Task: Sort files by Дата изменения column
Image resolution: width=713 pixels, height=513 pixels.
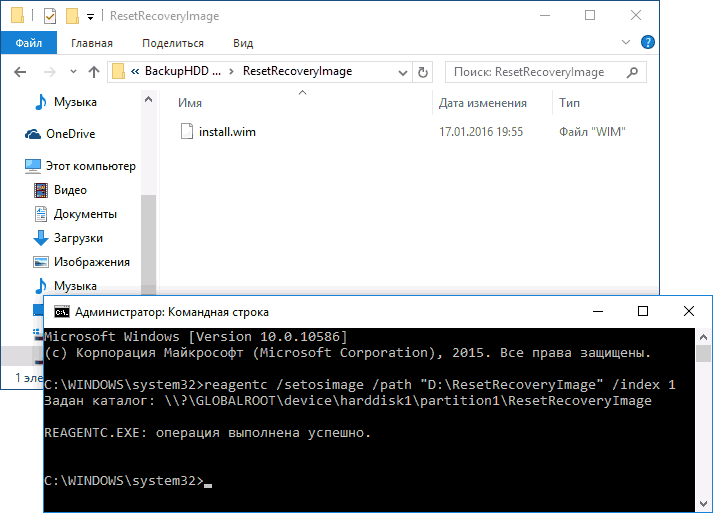Action: pos(482,103)
